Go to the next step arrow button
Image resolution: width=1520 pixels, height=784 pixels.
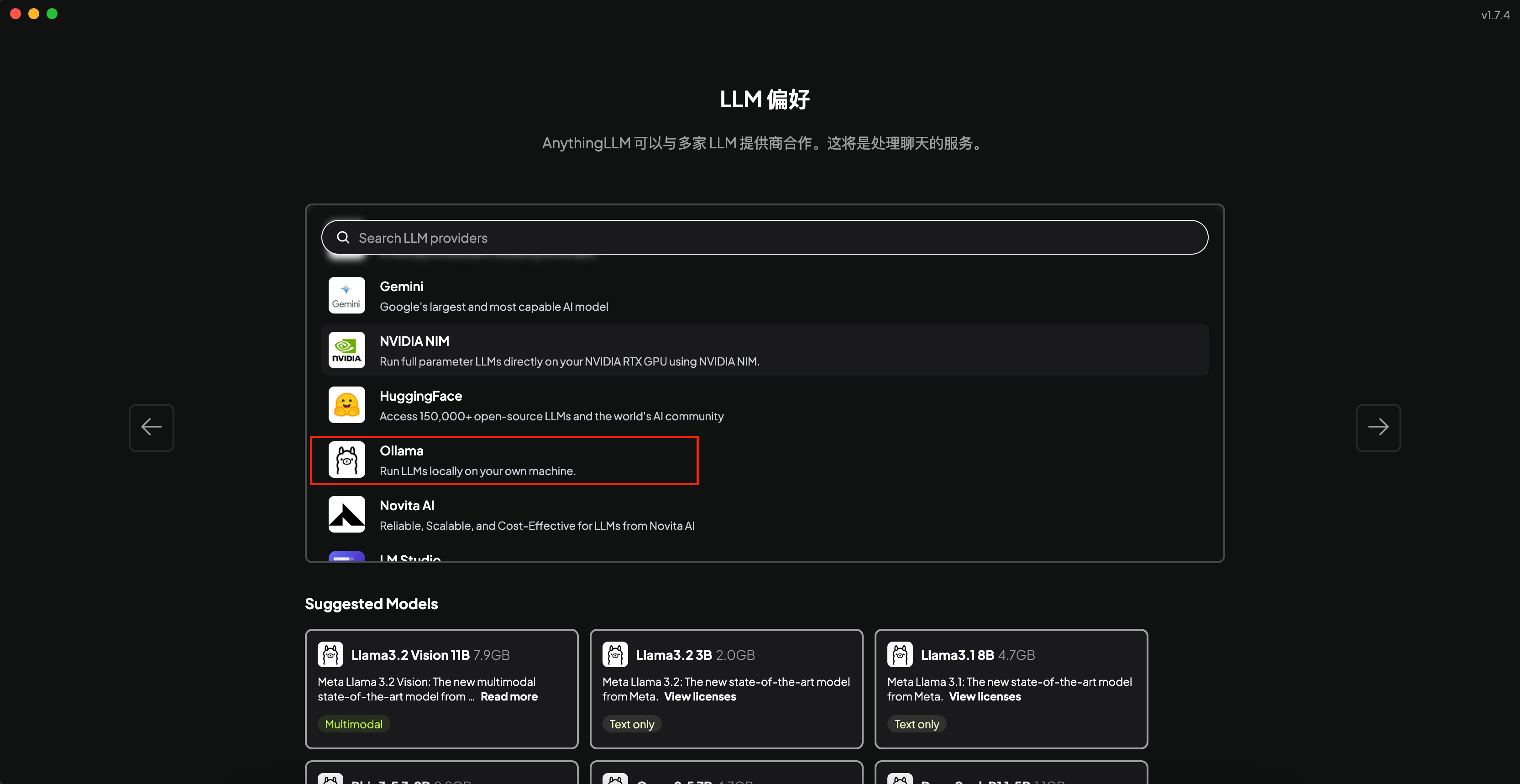point(1378,427)
